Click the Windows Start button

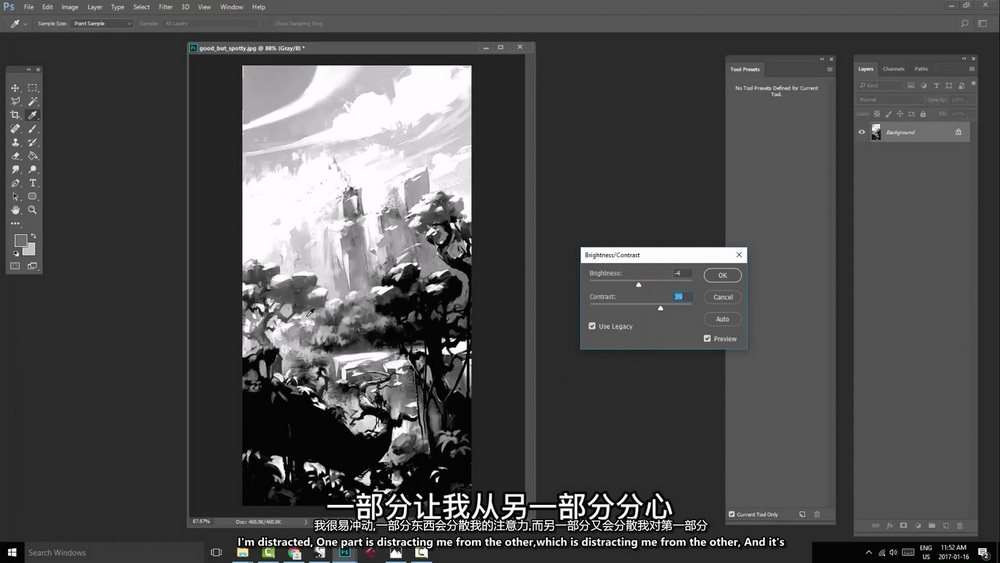11,552
